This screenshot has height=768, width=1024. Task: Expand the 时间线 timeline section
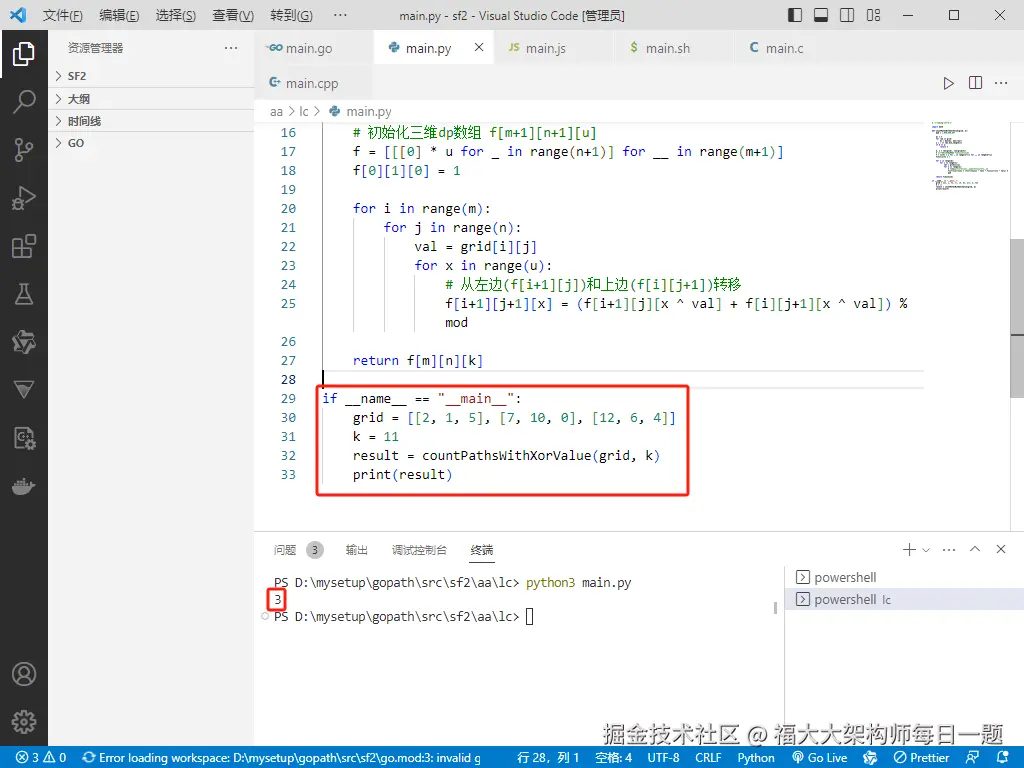click(151, 121)
